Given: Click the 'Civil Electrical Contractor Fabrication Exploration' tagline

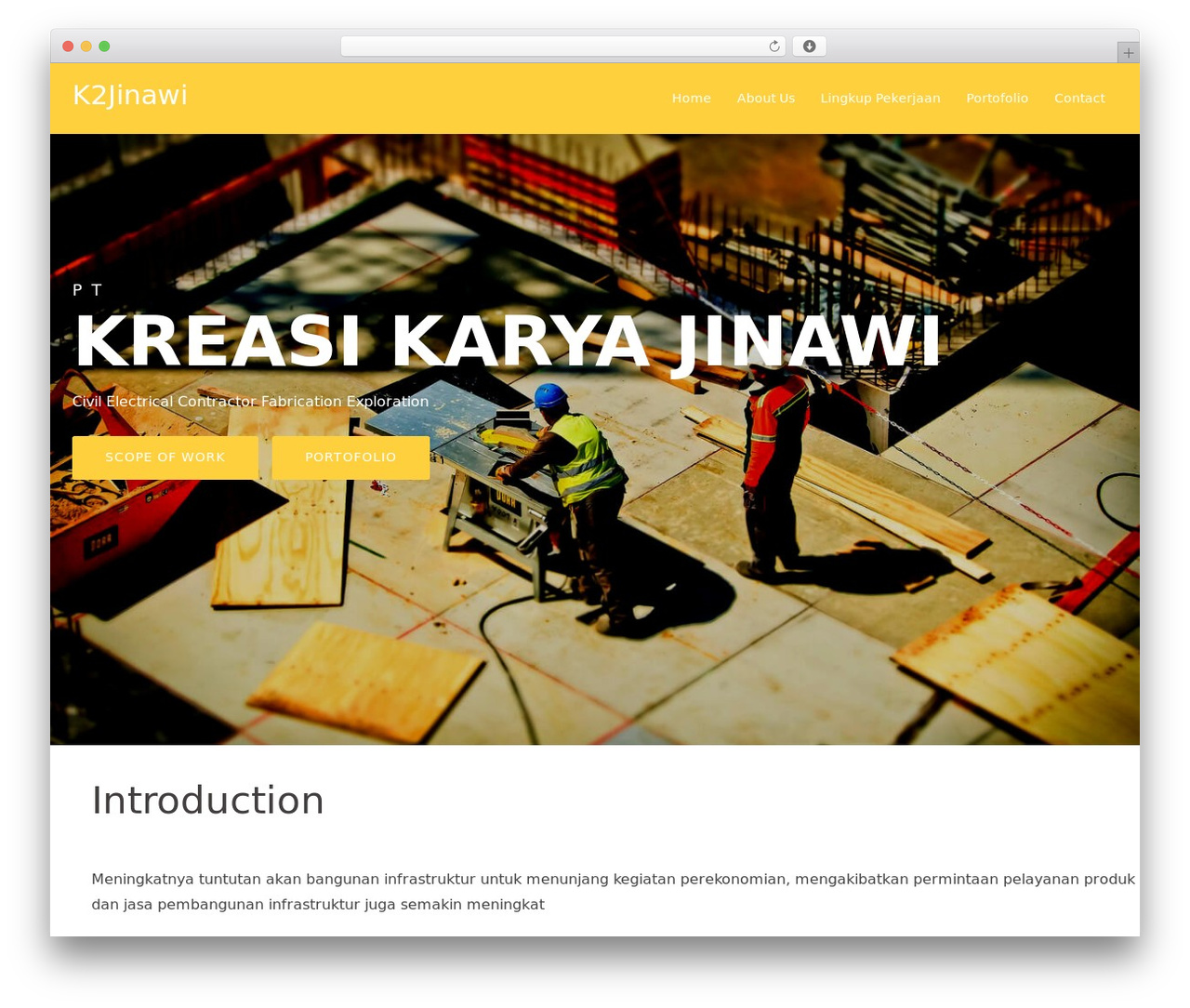Looking at the screenshot, I should tap(251, 402).
